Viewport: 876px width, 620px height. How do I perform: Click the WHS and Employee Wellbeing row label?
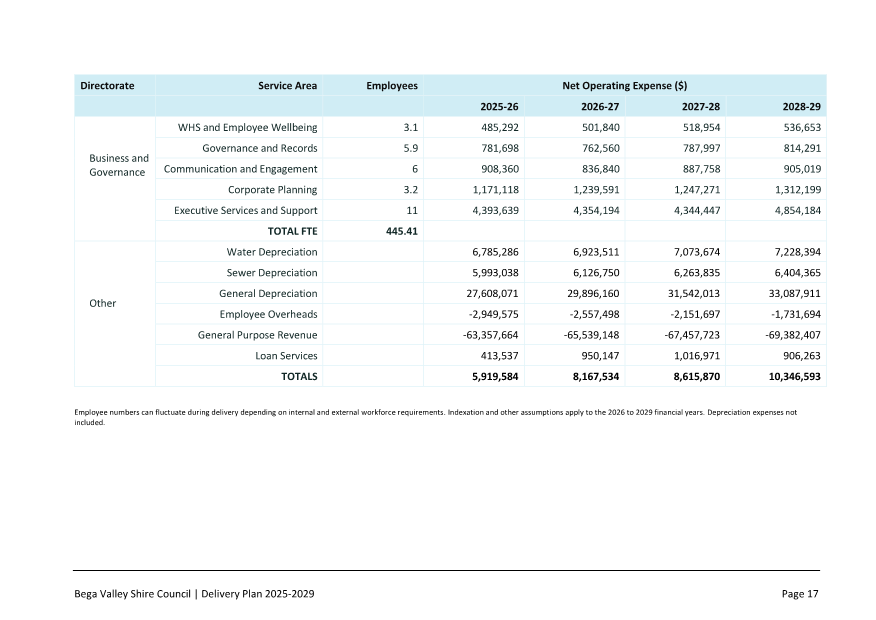(x=247, y=128)
